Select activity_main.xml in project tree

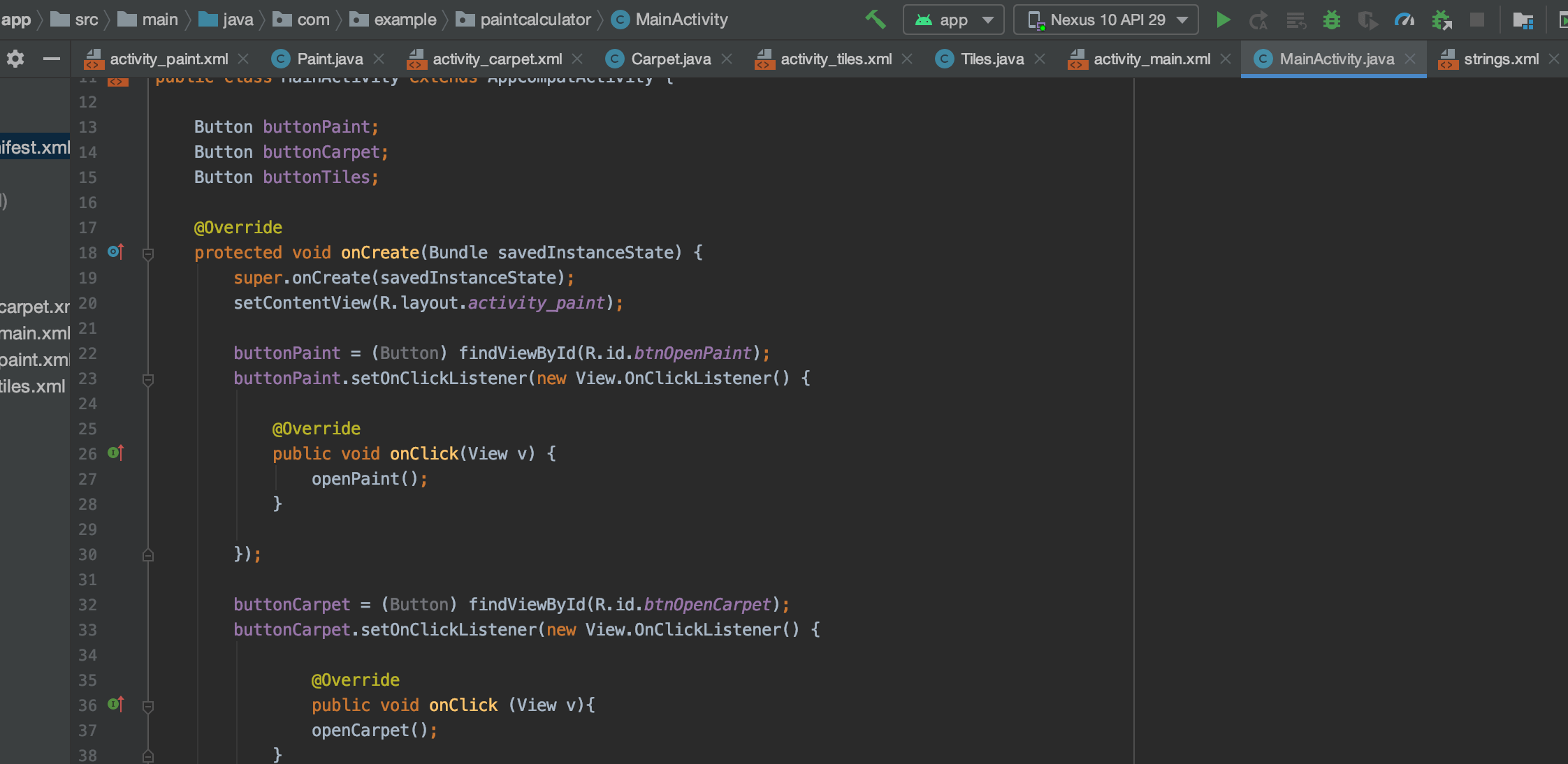pos(35,333)
